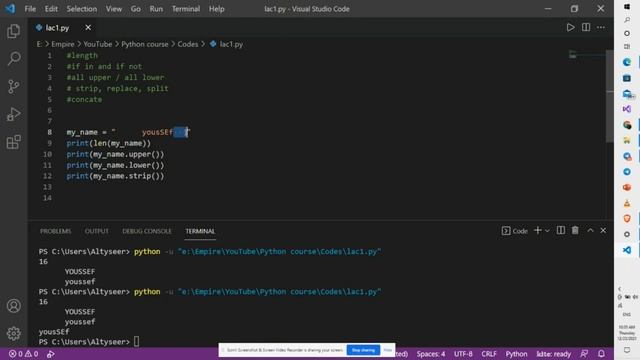Open the Help menu
640x360 pixels.
[x=217, y=9]
